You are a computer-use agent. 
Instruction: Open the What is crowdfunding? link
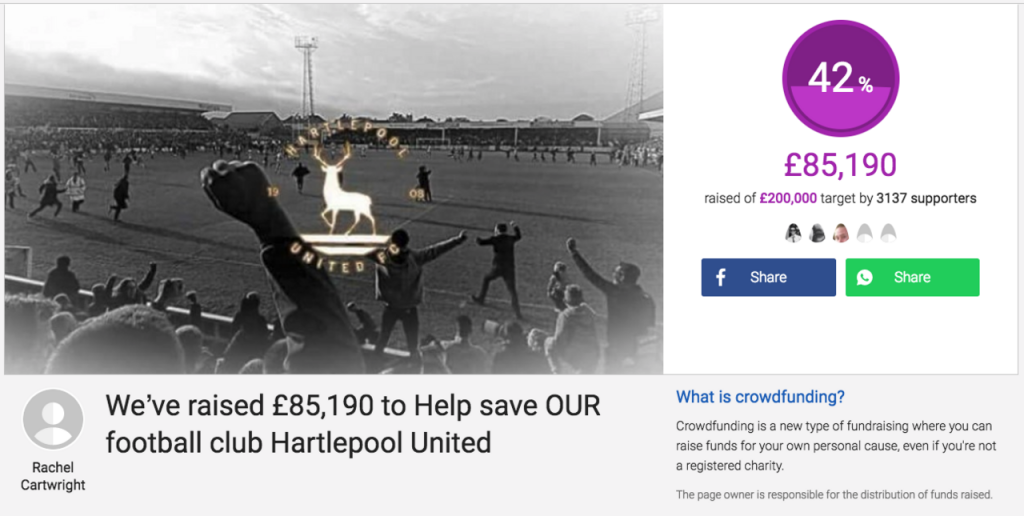[x=760, y=396]
